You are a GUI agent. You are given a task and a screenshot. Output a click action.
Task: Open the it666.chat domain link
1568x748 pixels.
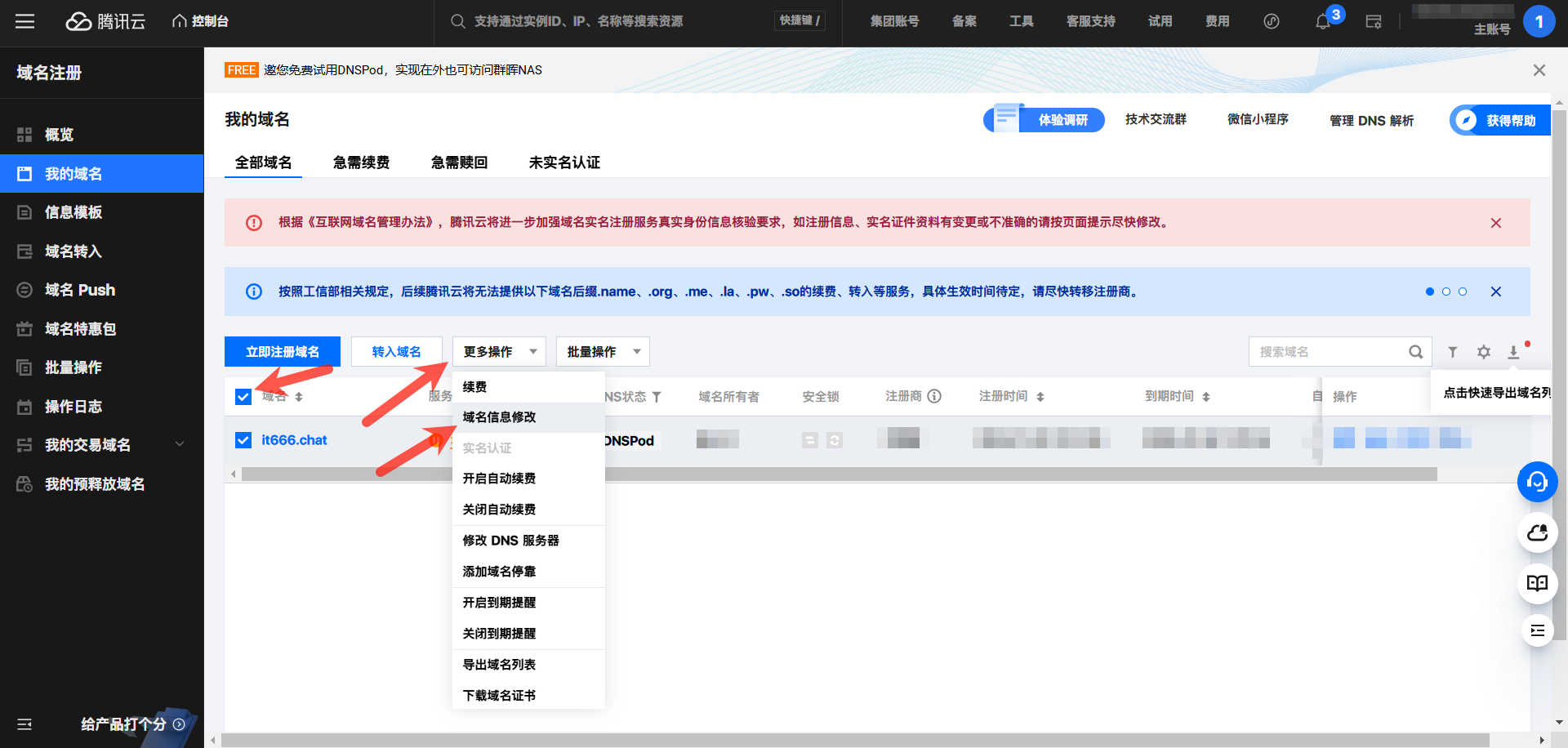[x=294, y=440]
